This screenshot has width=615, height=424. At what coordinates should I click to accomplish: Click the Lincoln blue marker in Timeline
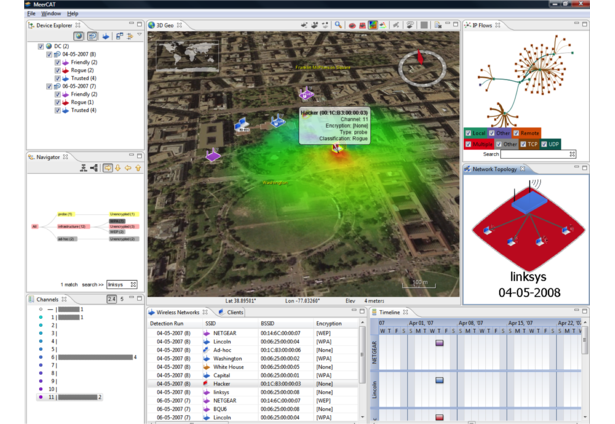439,380
